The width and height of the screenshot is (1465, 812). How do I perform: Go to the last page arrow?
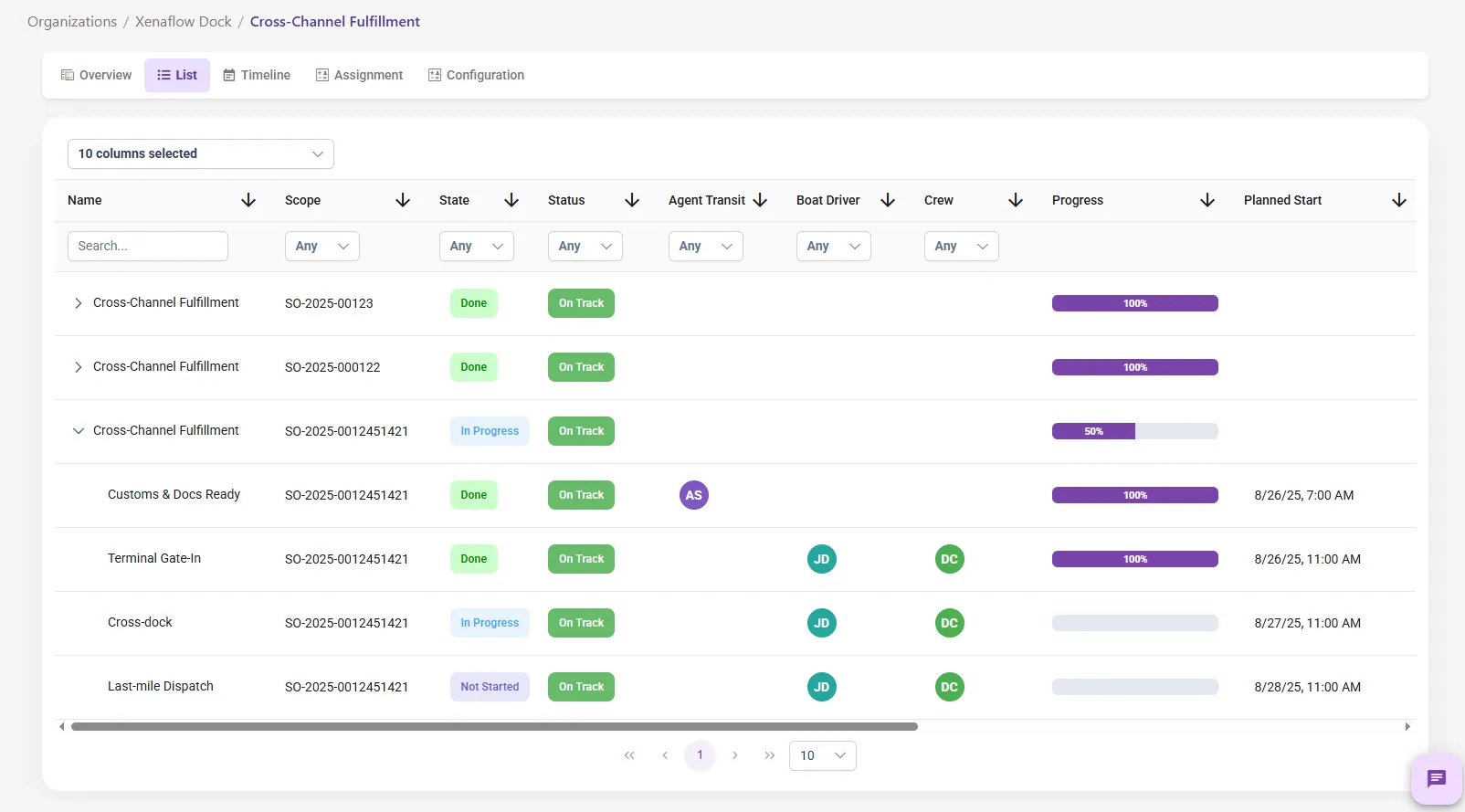769,755
